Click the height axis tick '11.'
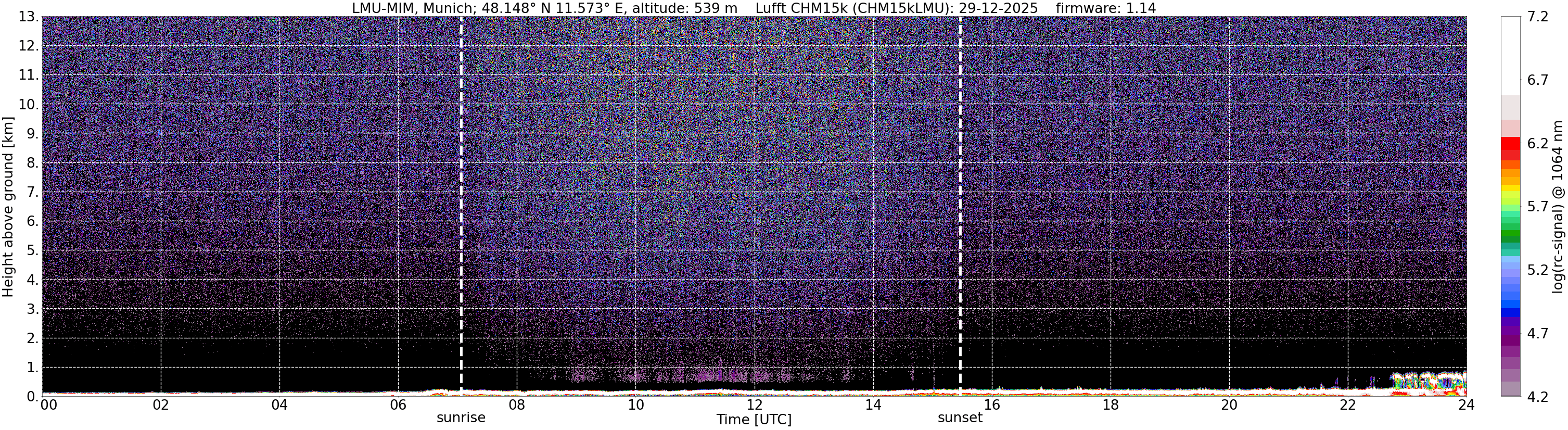 (x=28, y=75)
